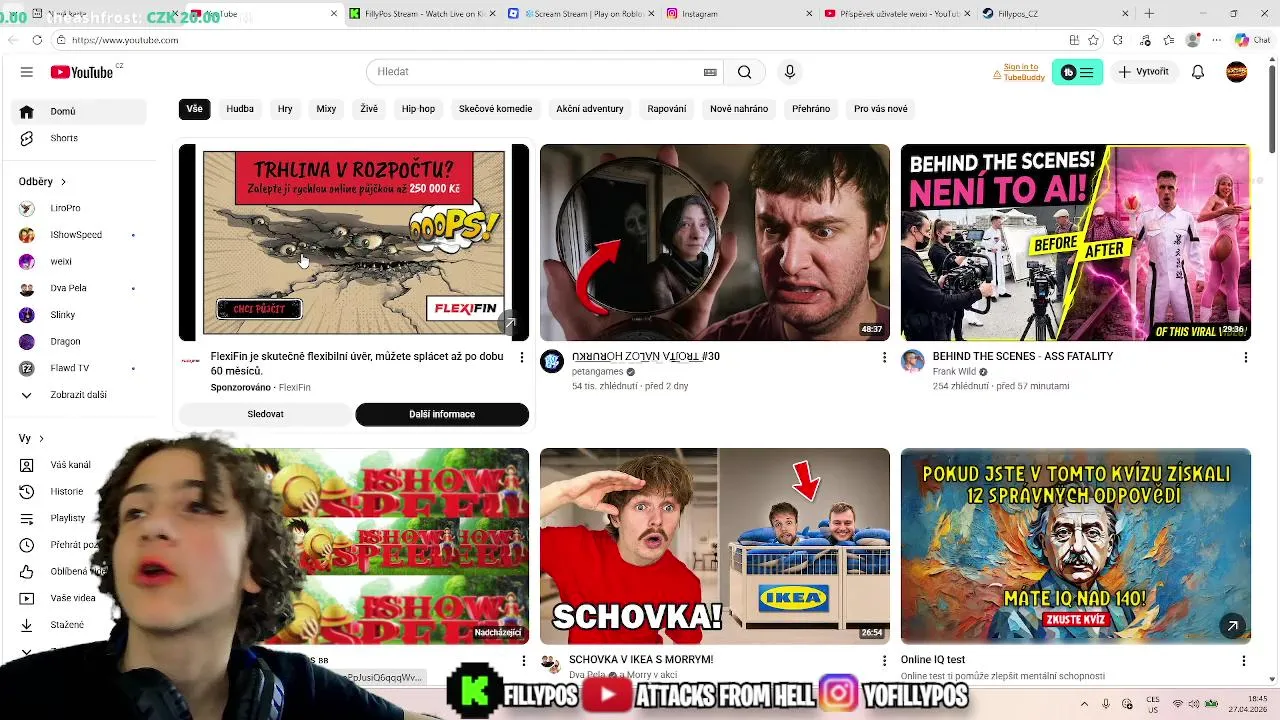
Task: Select the Hry filter chip
Action: (x=285, y=109)
